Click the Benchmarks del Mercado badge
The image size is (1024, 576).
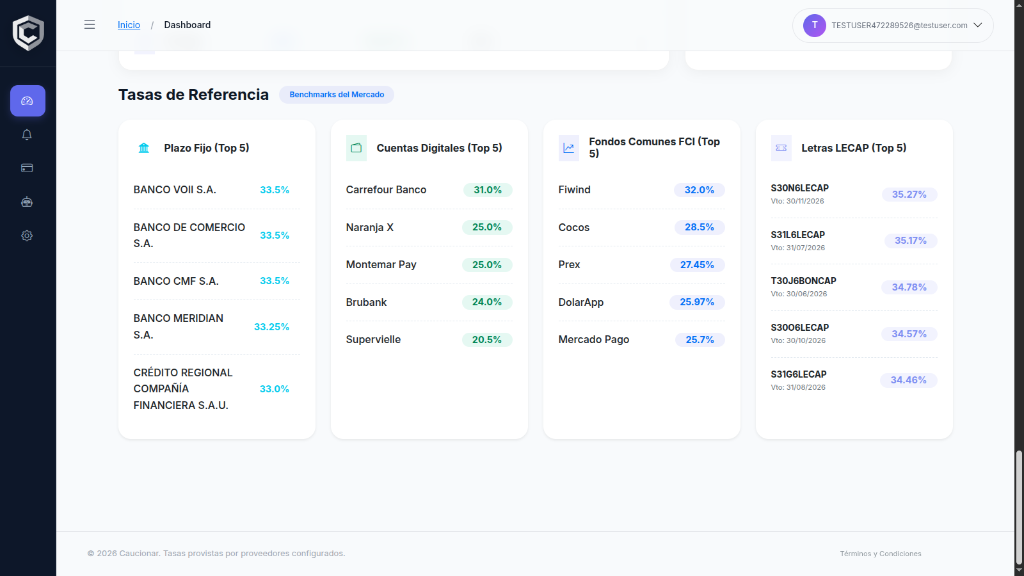336,95
